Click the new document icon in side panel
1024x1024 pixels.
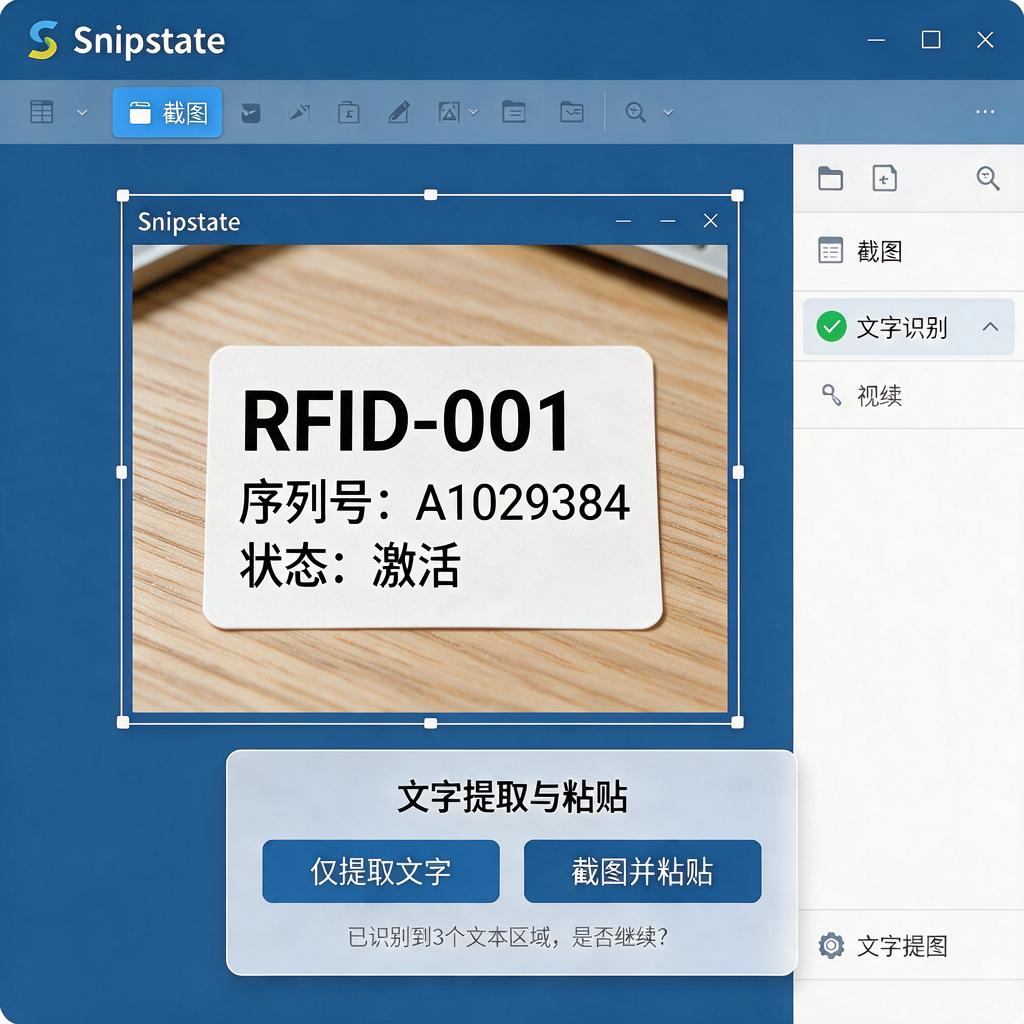click(884, 178)
